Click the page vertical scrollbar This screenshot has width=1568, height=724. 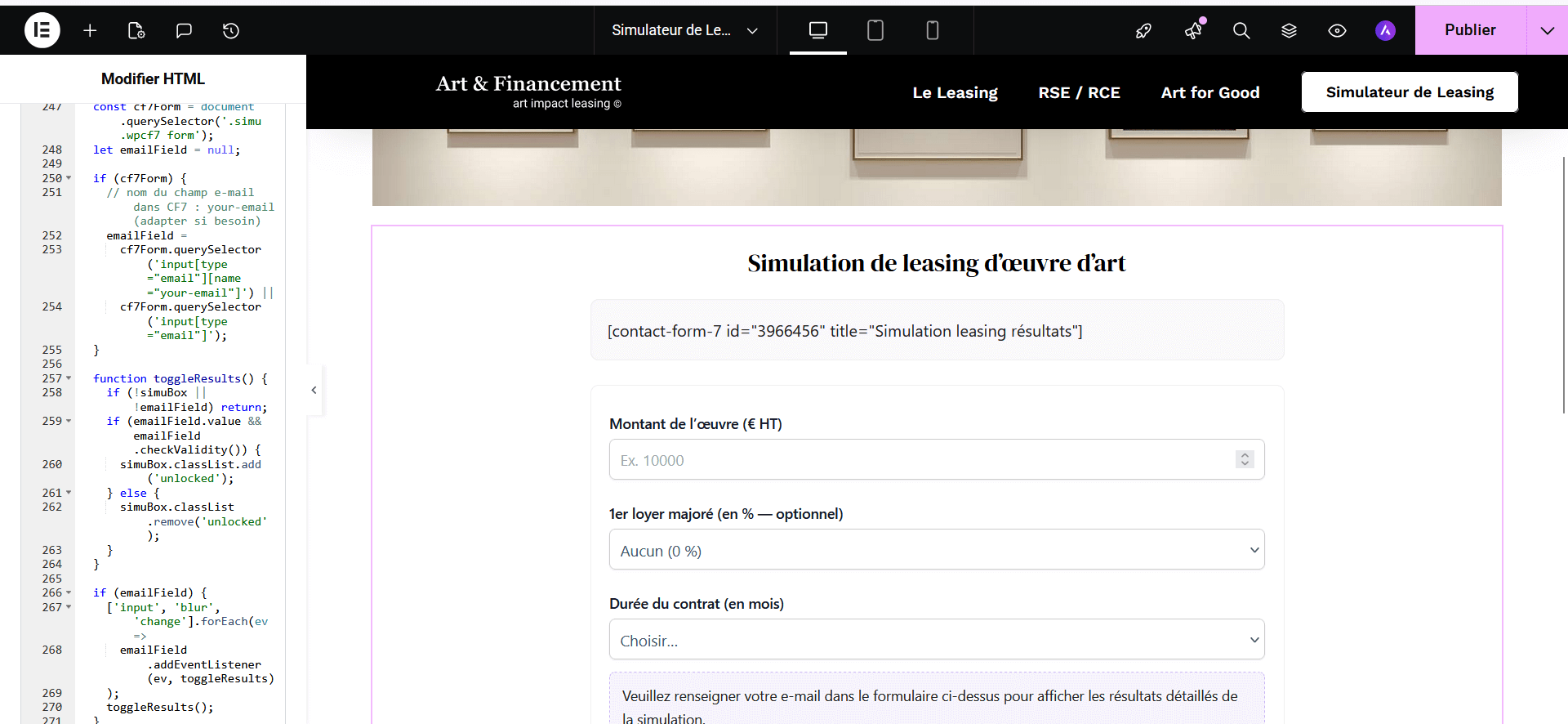click(1564, 284)
